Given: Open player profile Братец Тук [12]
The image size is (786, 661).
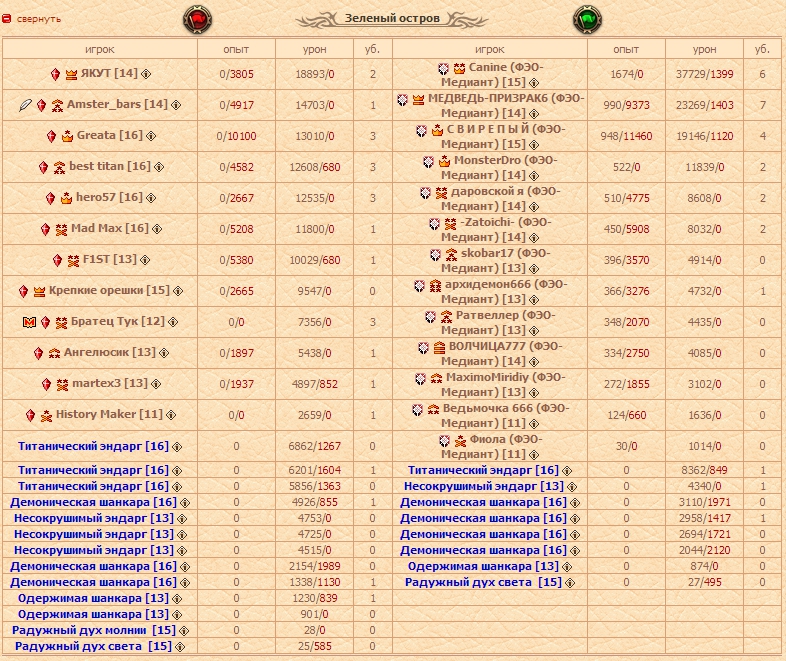Looking at the screenshot, I should [x=118, y=321].
